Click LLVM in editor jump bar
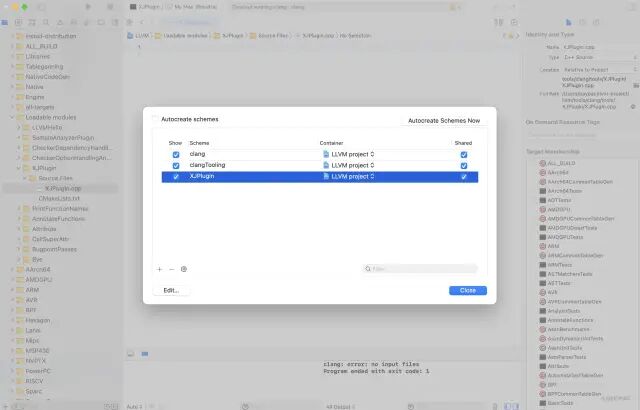 [x=138, y=36]
